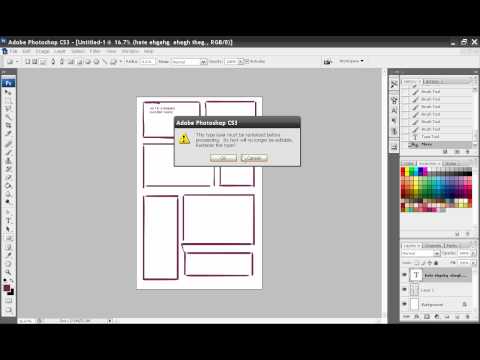Click the Add layer style fx icon
The image size is (480, 360).
417,316
